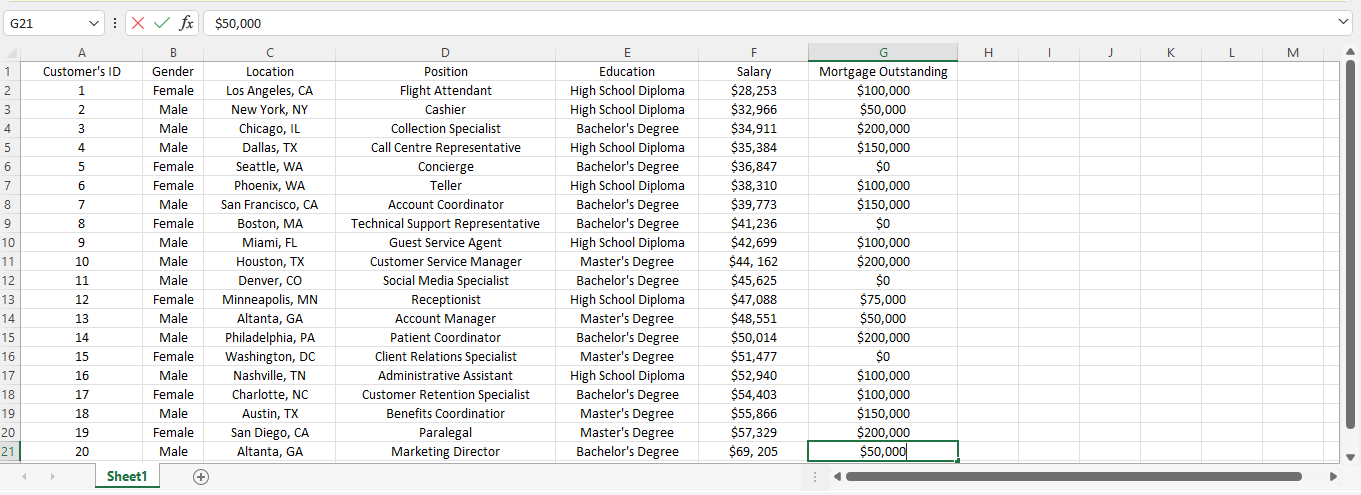Screen dimensions: 1361x495
Task: Select the "Social Media Specialist" cell
Action: tap(446, 281)
